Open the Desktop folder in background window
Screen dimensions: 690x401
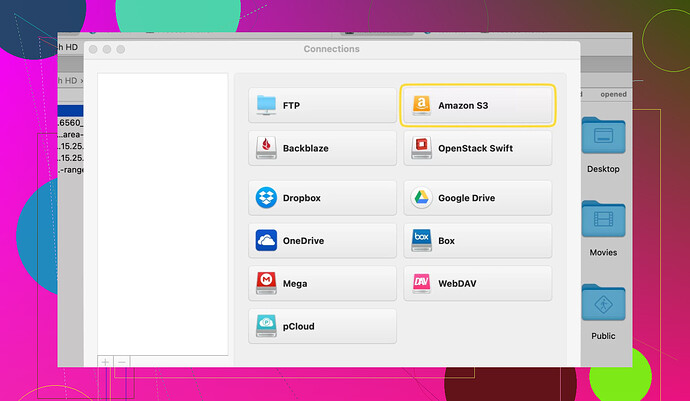[x=603, y=136]
